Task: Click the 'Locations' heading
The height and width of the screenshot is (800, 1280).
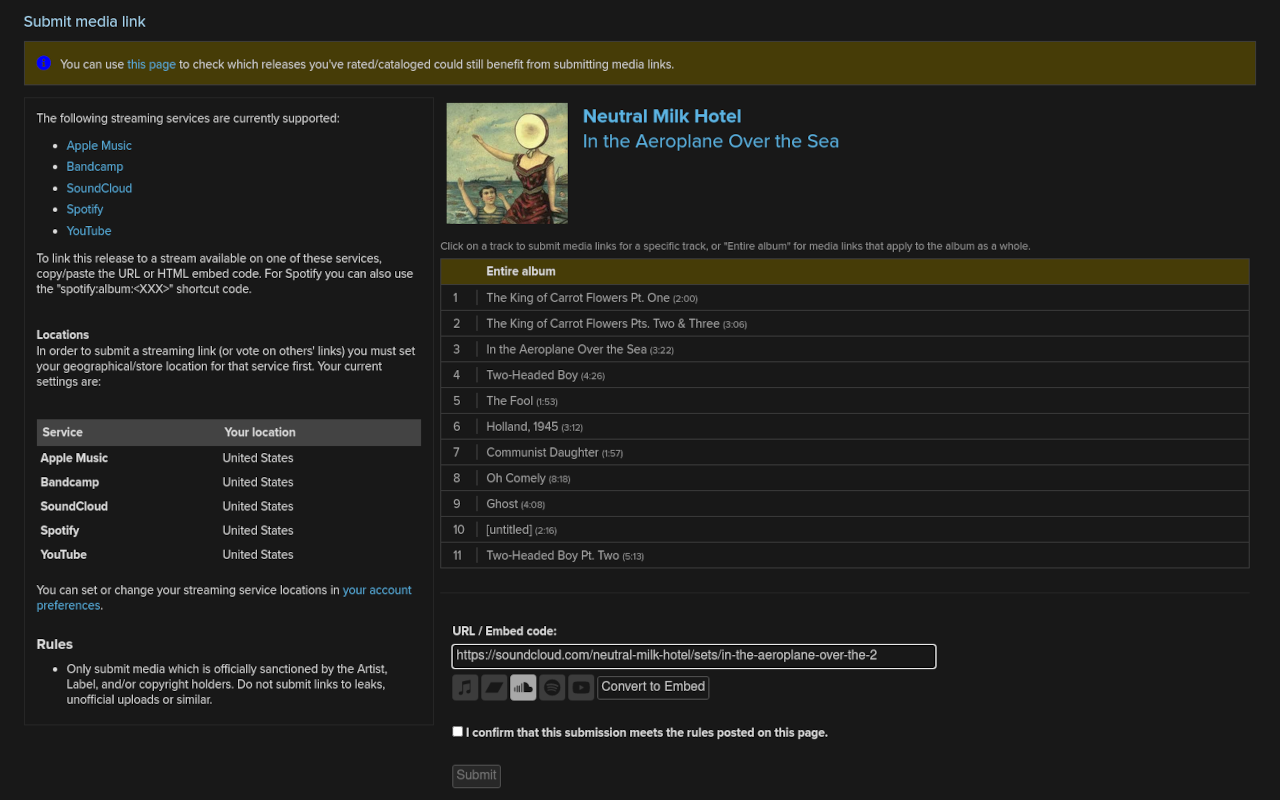Action: [x=63, y=335]
